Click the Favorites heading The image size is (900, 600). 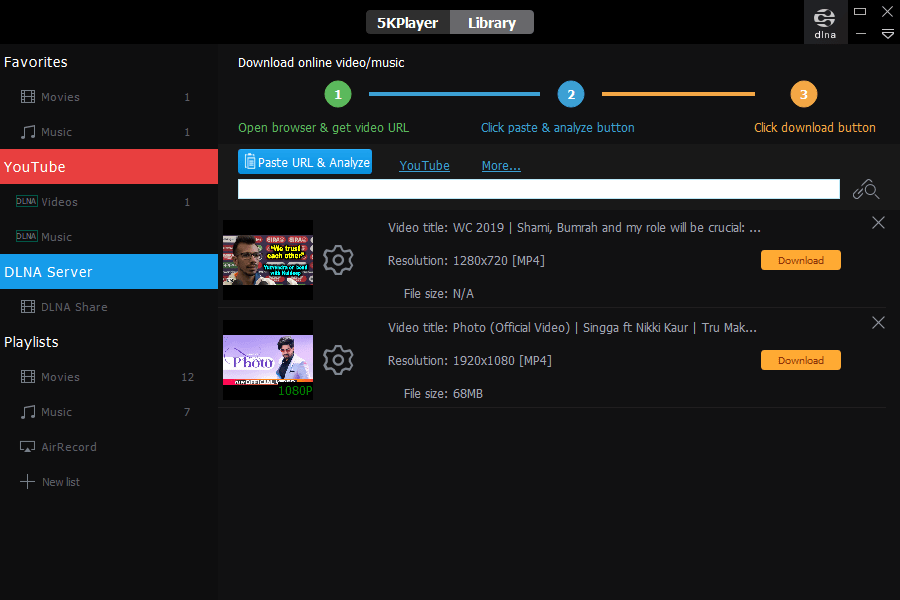pos(36,62)
